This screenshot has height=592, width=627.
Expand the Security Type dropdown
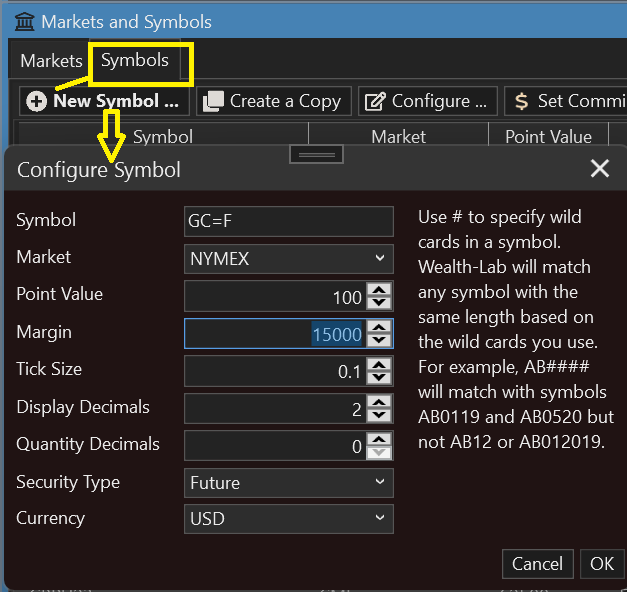289,483
